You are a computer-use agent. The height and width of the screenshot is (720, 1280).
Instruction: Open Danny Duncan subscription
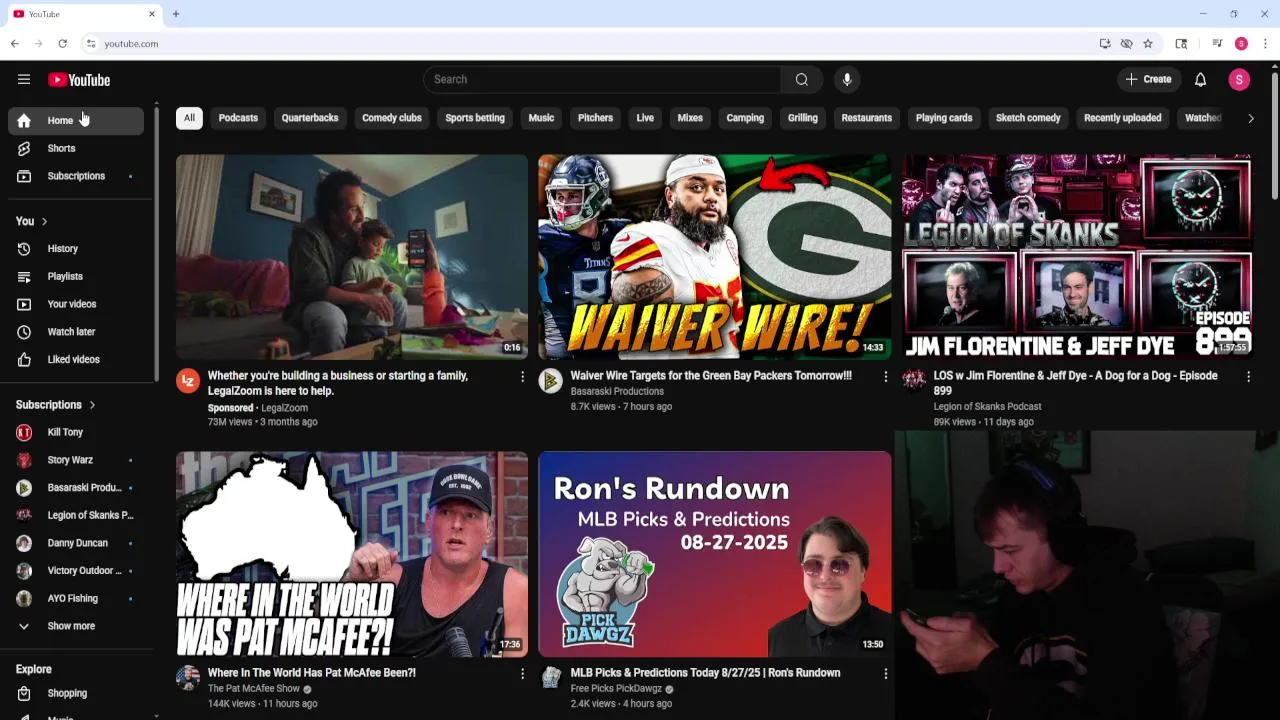pos(76,543)
